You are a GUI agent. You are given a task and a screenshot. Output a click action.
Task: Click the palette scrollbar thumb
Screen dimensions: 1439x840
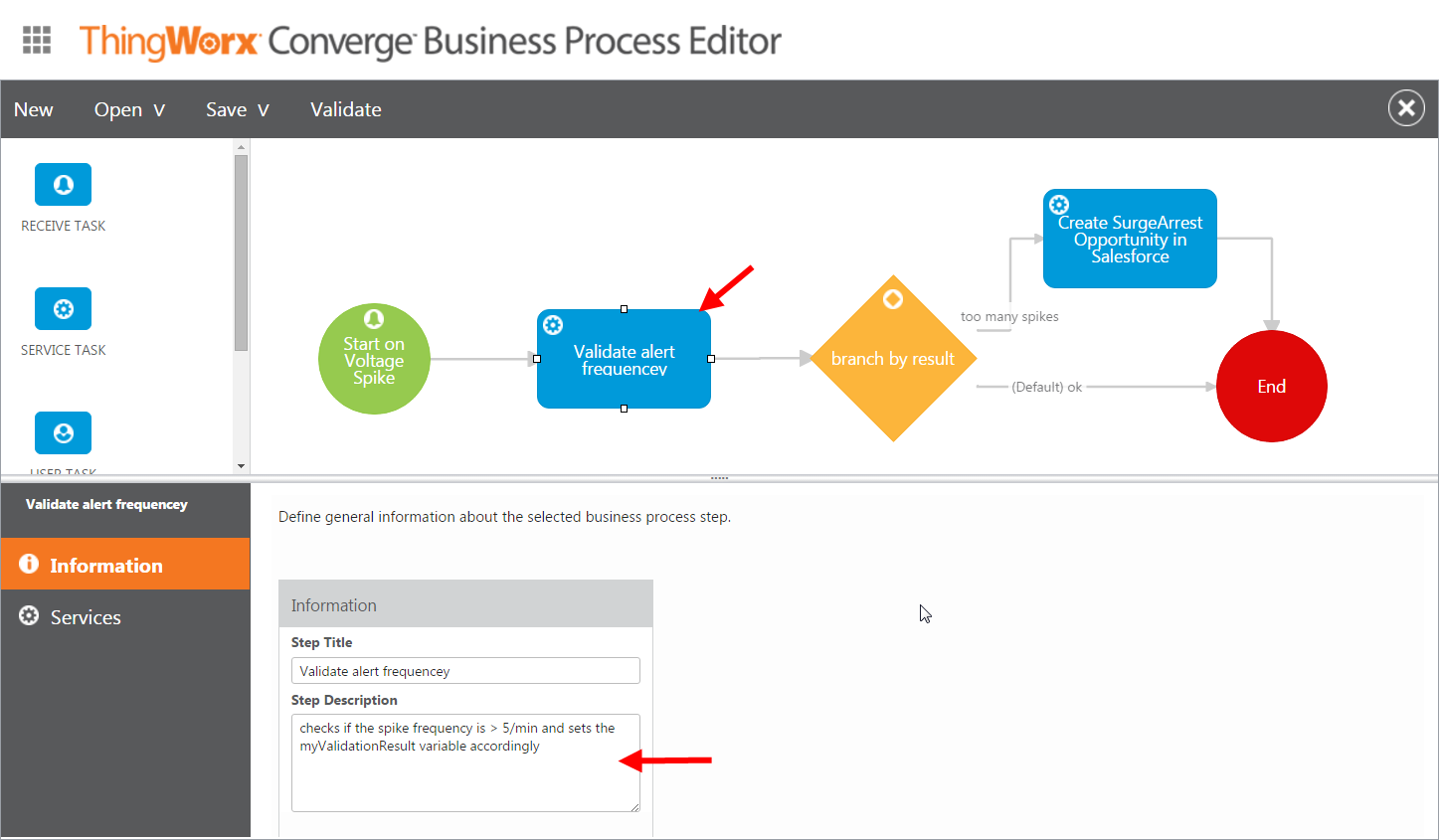(241, 252)
